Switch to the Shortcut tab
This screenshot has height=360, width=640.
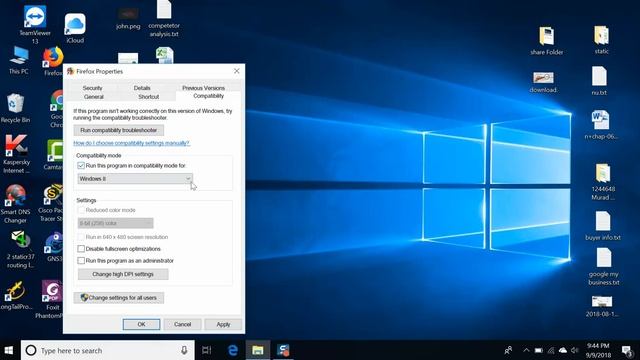pos(149,97)
